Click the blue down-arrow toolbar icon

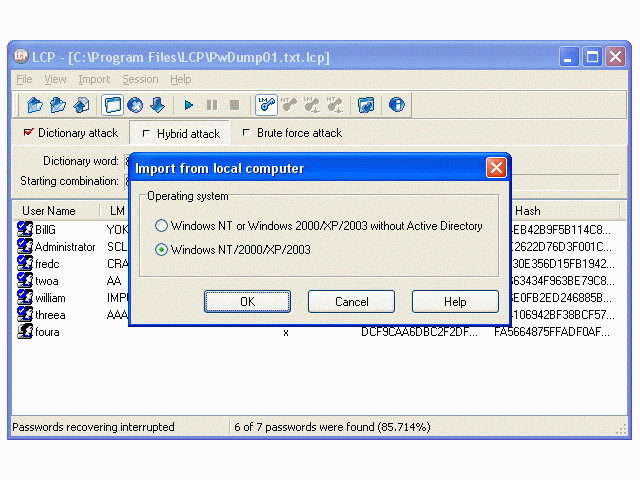tap(158, 105)
